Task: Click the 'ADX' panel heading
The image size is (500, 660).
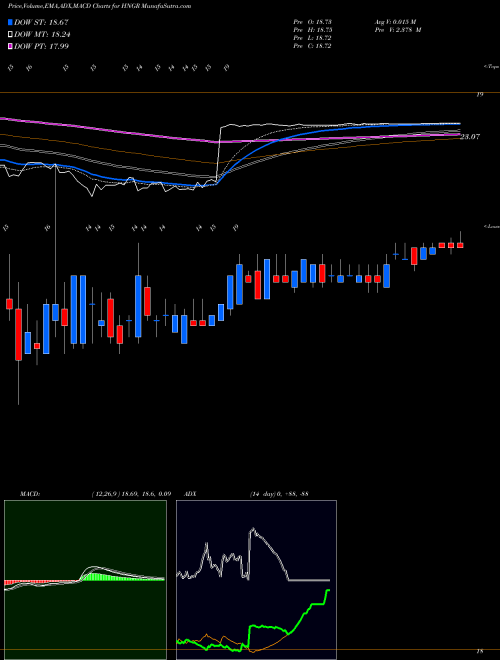Action: 191,494
